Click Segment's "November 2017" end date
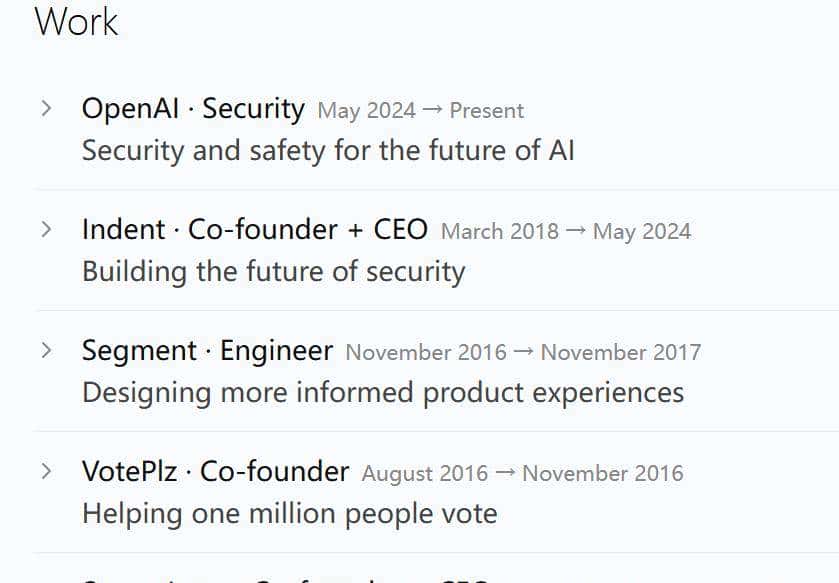The image size is (839, 583). coord(621,353)
